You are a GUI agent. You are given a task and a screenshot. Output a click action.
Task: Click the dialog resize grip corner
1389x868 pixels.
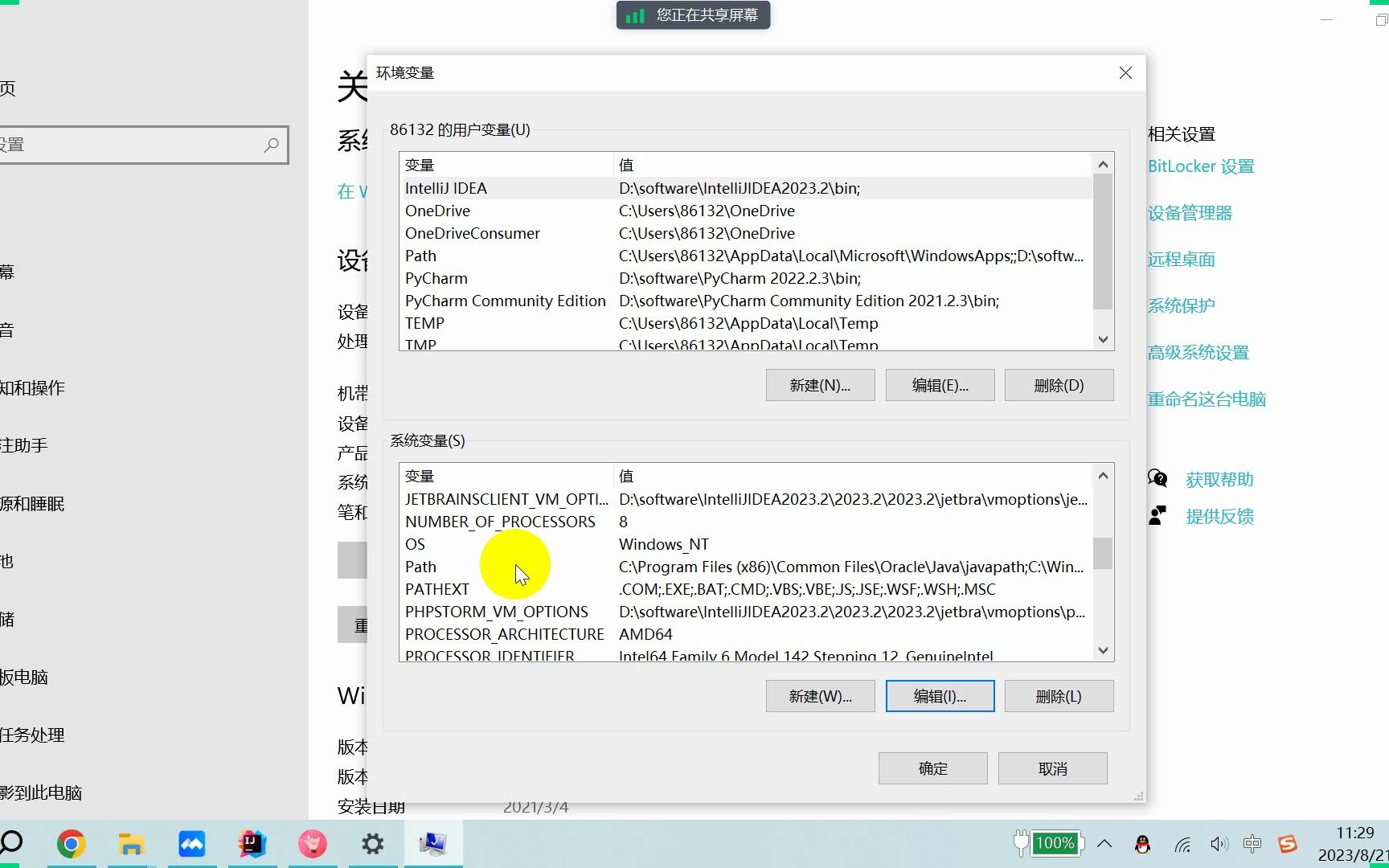tap(1138, 796)
